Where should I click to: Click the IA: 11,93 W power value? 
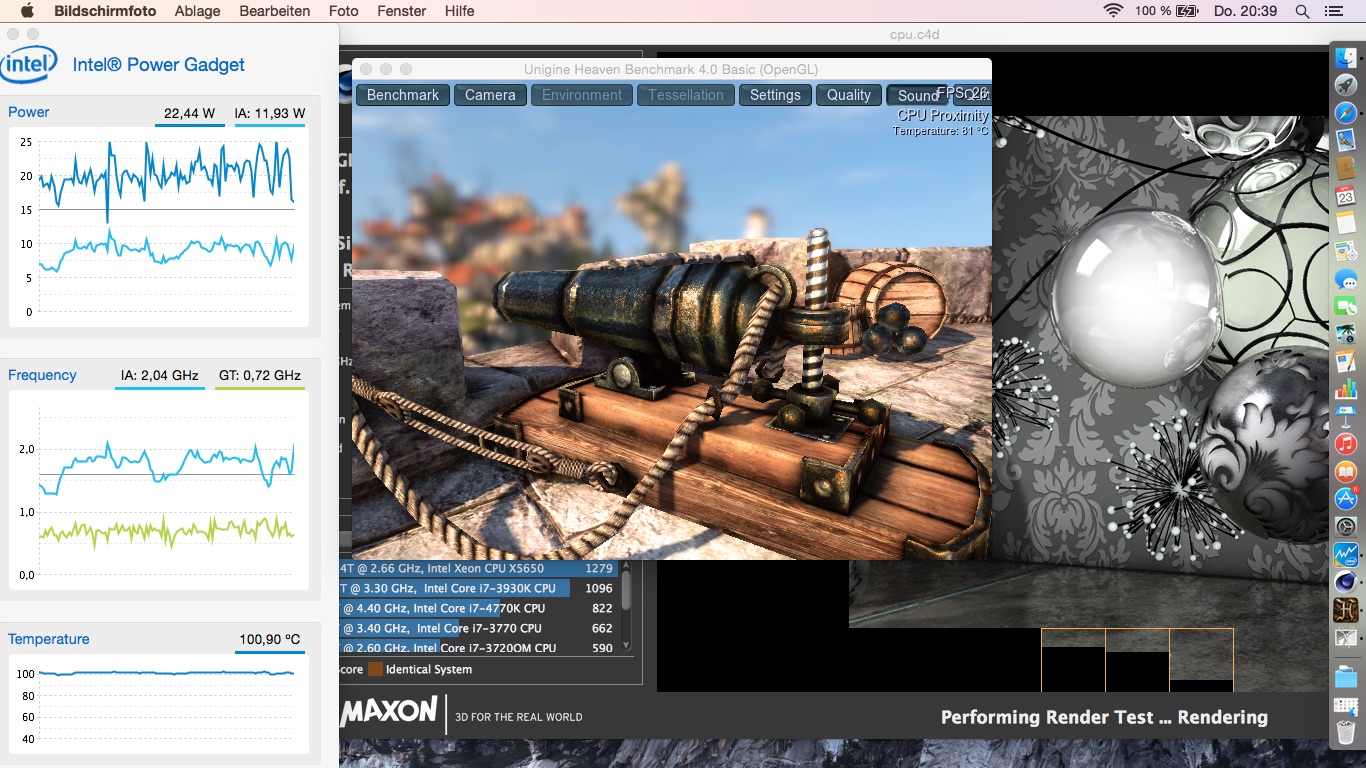(270, 113)
